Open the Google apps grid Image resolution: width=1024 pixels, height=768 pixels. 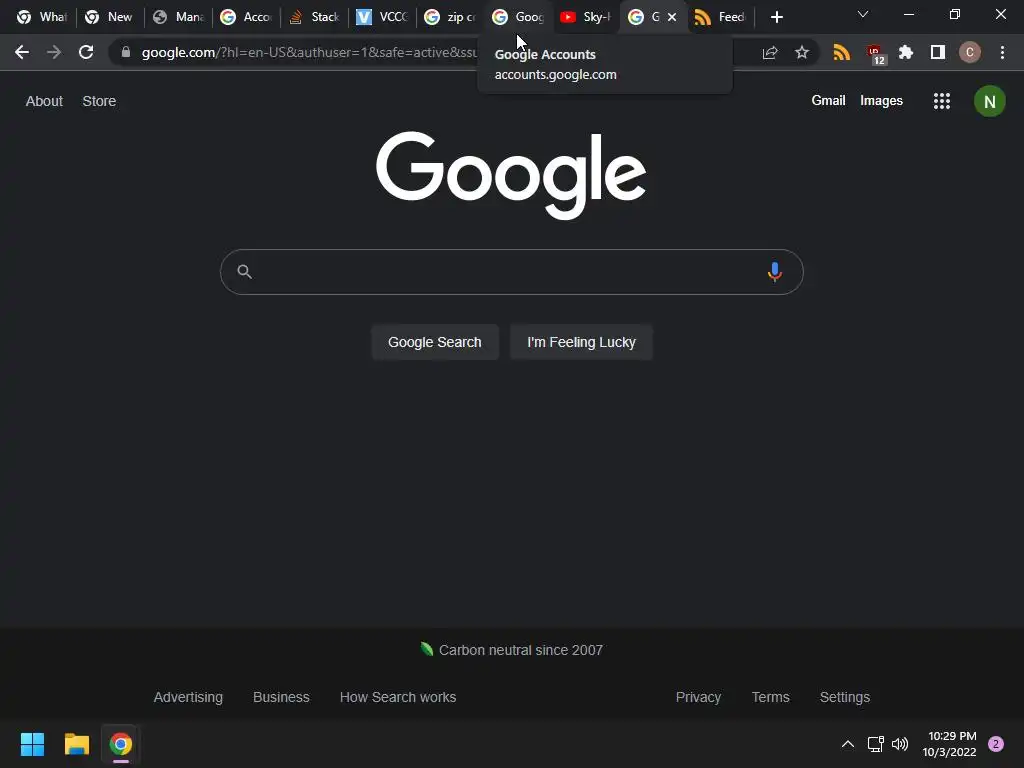coord(942,101)
